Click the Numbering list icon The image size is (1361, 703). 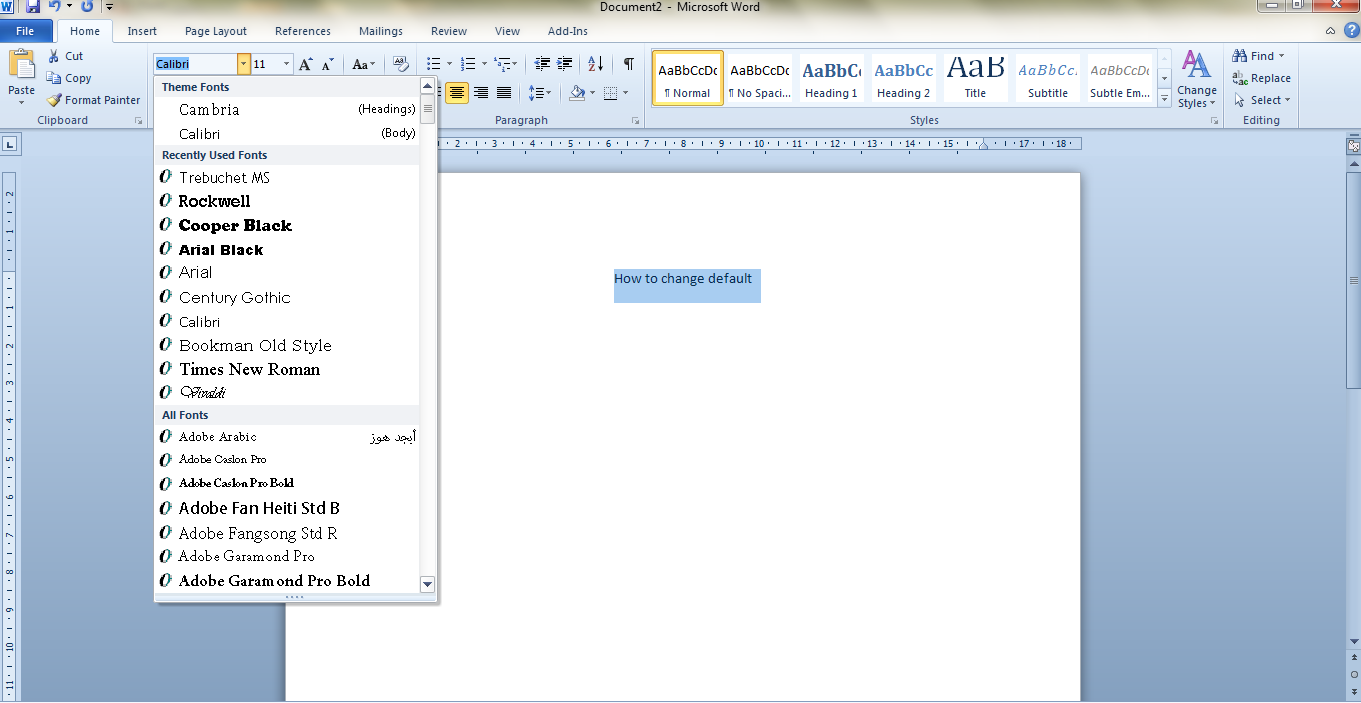(468, 64)
